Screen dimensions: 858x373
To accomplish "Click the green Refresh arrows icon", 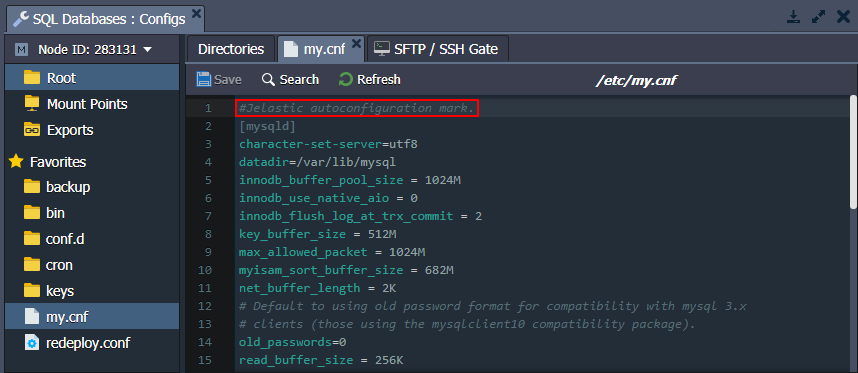I will pyautogui.click(x=345, y=80).
